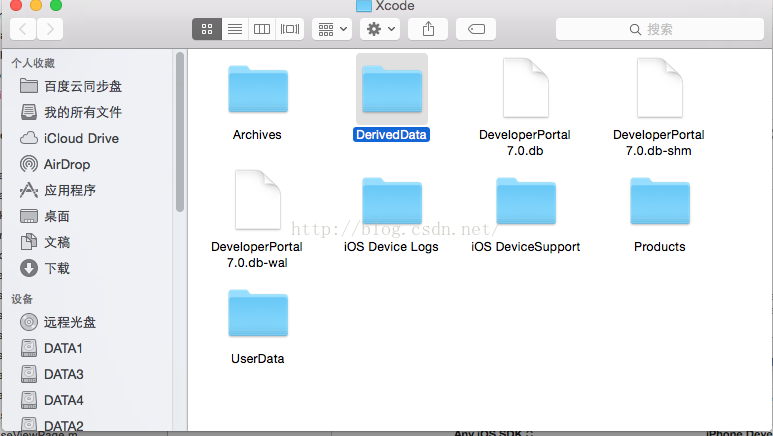
Task: Click the UserData name label
Action: 257,359
